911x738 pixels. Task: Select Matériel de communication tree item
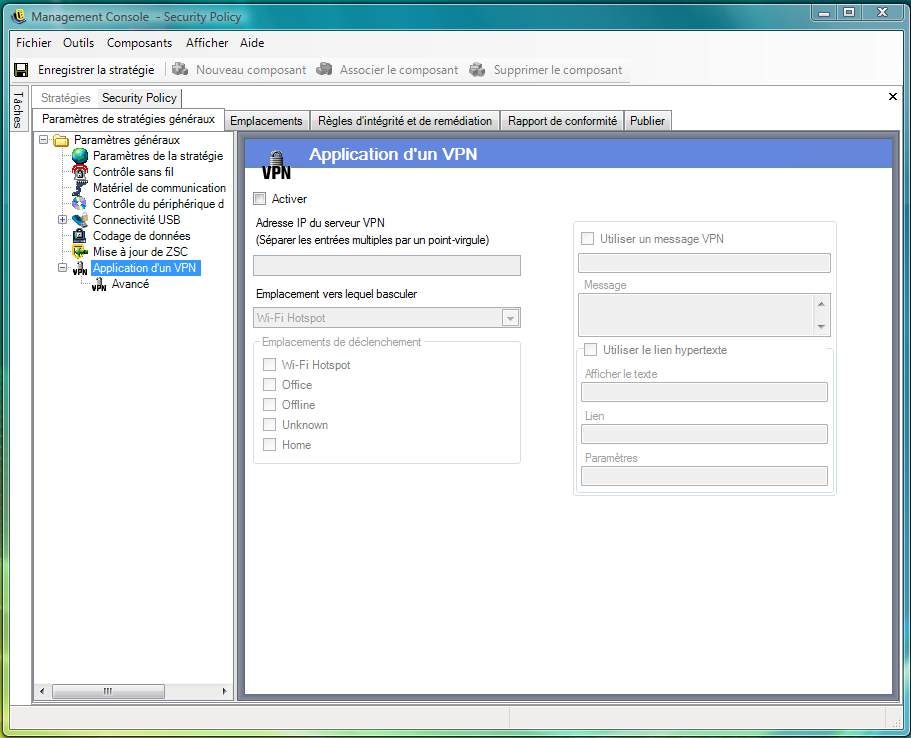159,188
